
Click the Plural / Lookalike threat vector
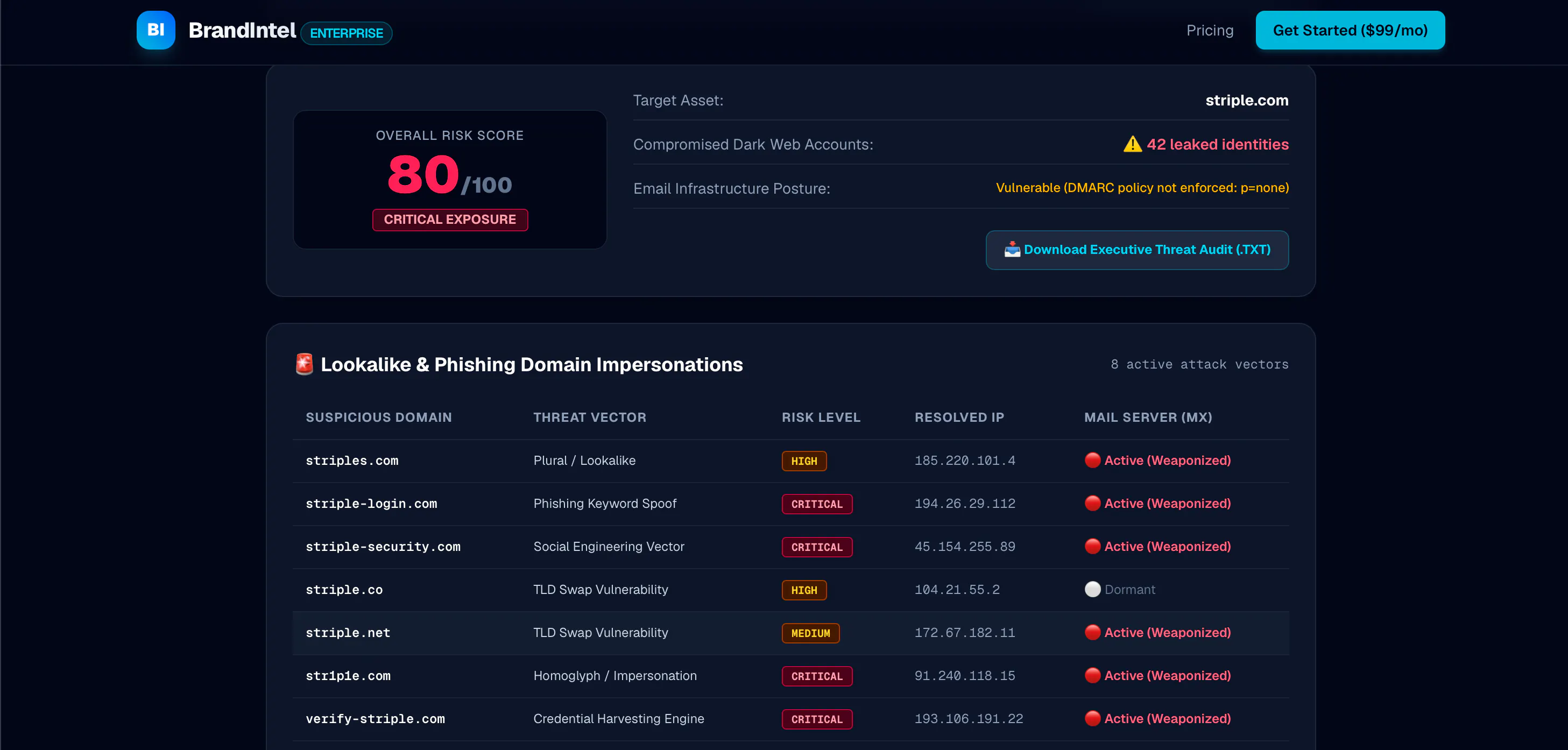584,461
